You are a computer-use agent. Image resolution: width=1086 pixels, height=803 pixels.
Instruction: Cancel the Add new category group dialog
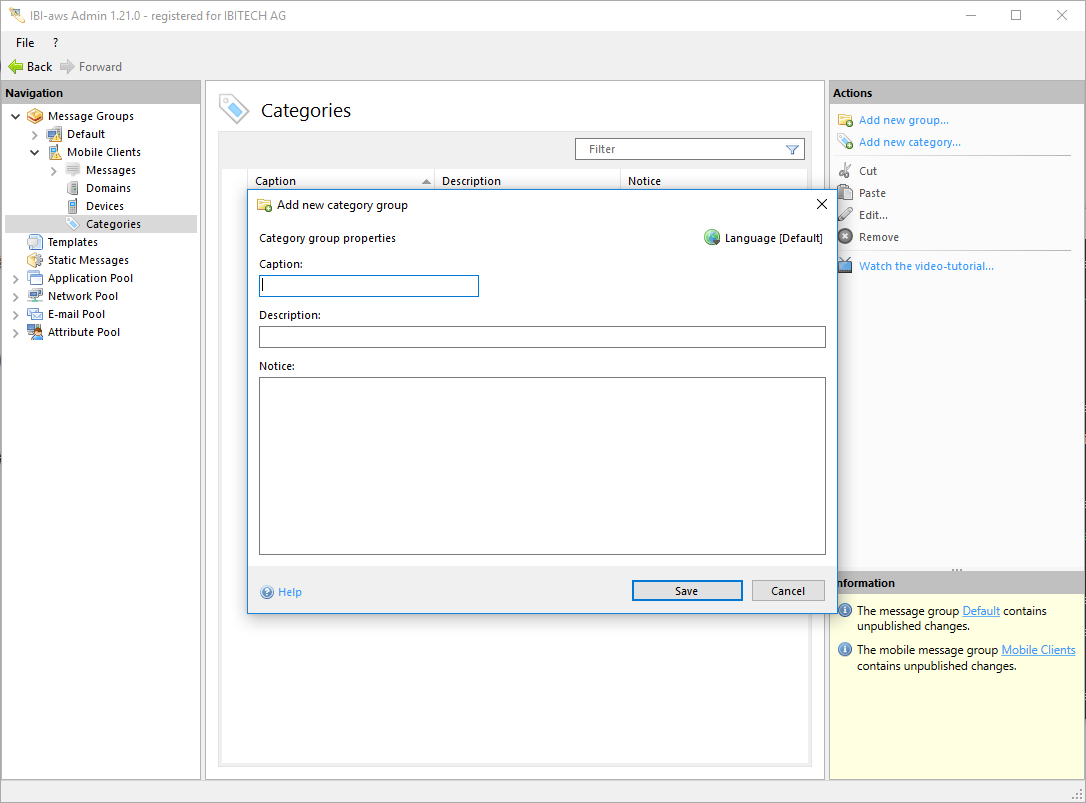click(787, 591)
